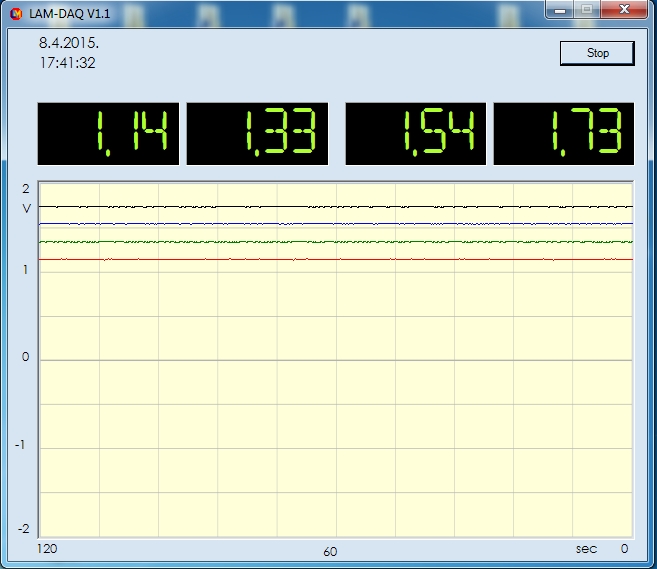Select the 1.14 digital voltage display
The width and height of the screenshot is (657, 569).
pyautogui.click(x=109, y=133)
